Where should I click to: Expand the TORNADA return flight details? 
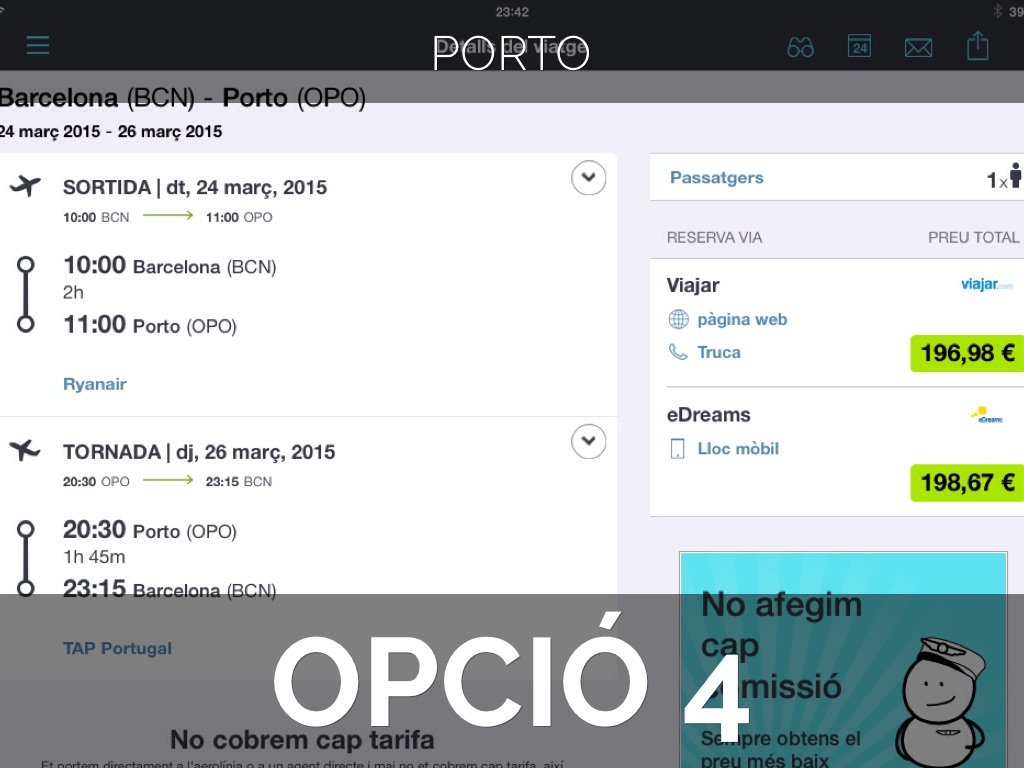click(x=588, y=441)
